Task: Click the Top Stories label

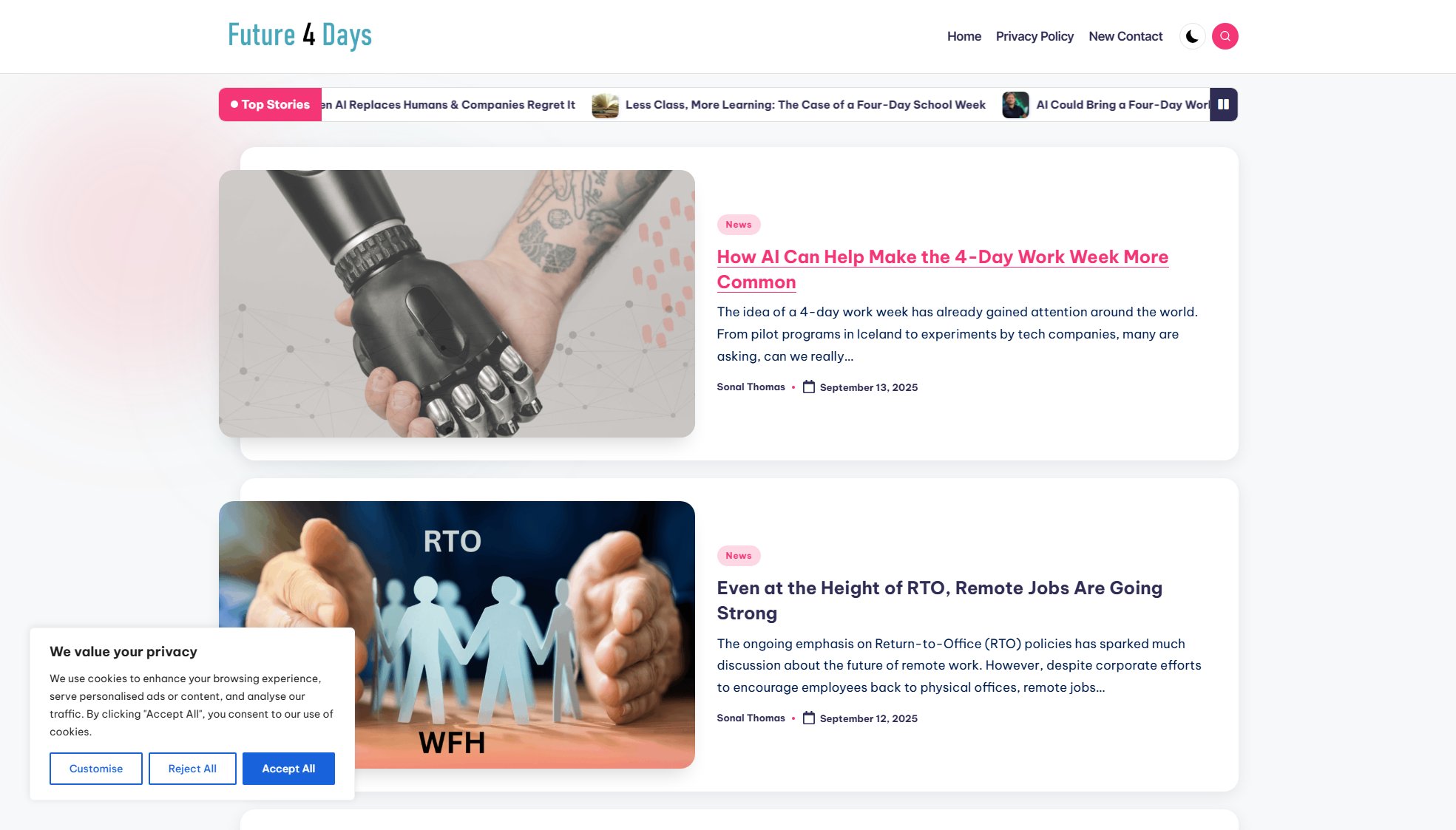Action: [270, 104]
